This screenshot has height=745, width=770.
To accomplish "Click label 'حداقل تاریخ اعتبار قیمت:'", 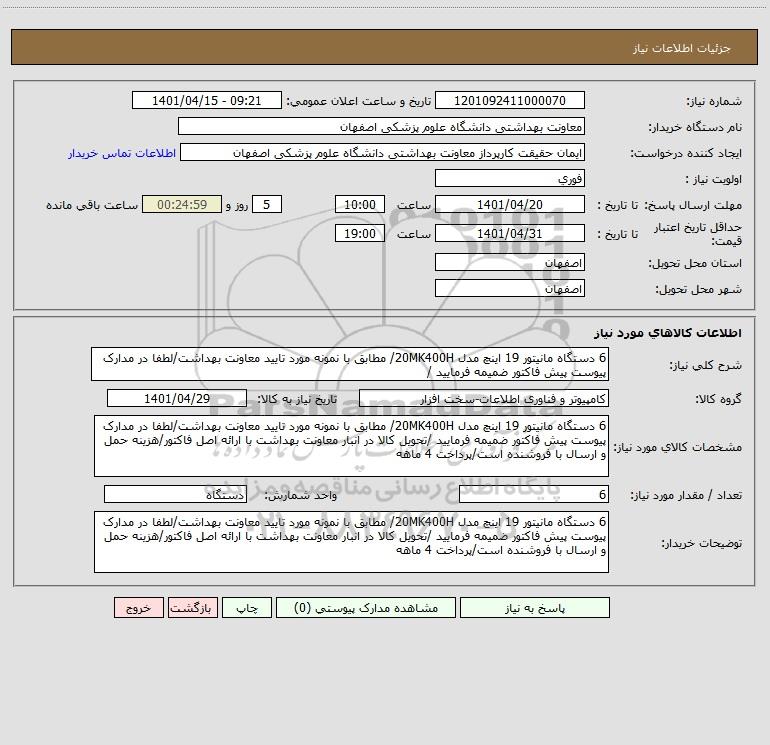I will [698, 234].
